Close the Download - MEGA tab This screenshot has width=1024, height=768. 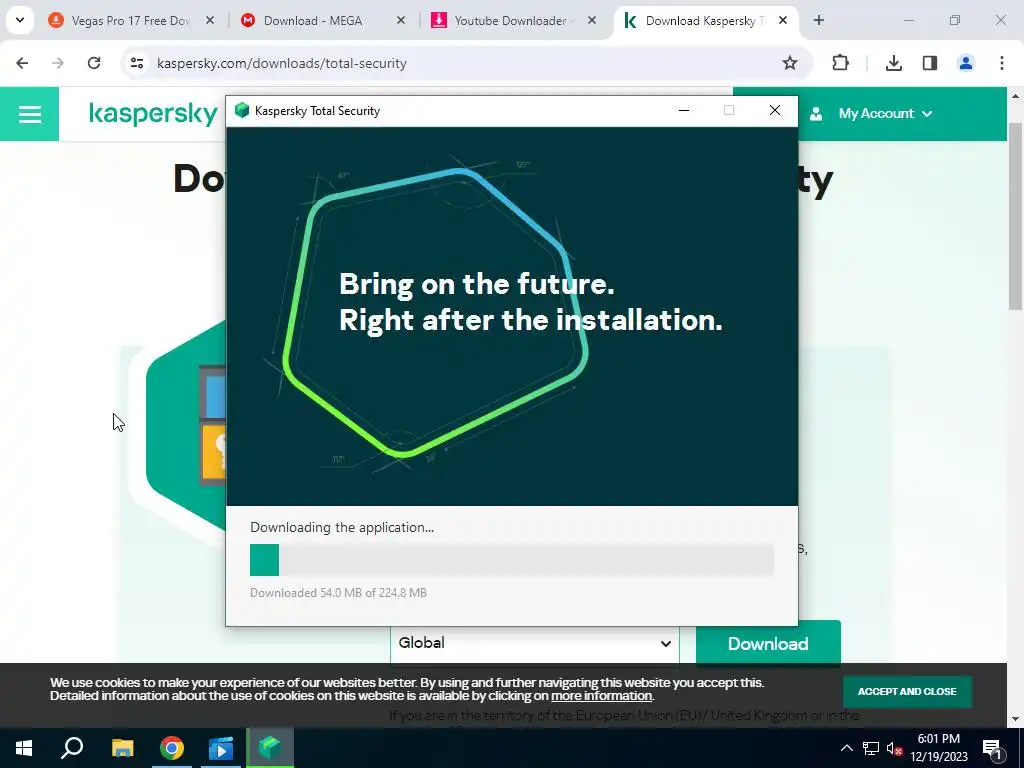[401, 21]
